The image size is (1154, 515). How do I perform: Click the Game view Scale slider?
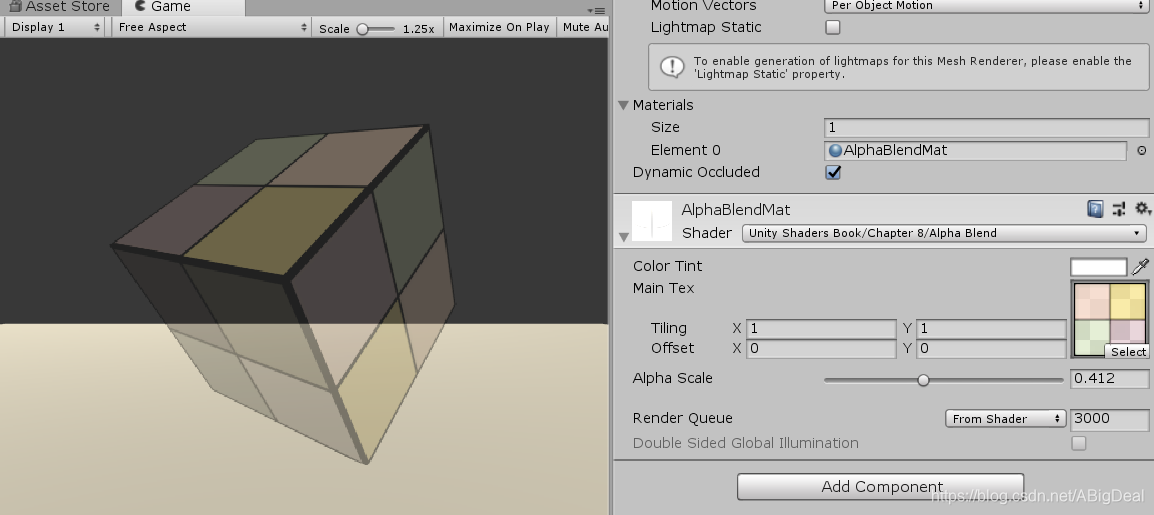377,29
